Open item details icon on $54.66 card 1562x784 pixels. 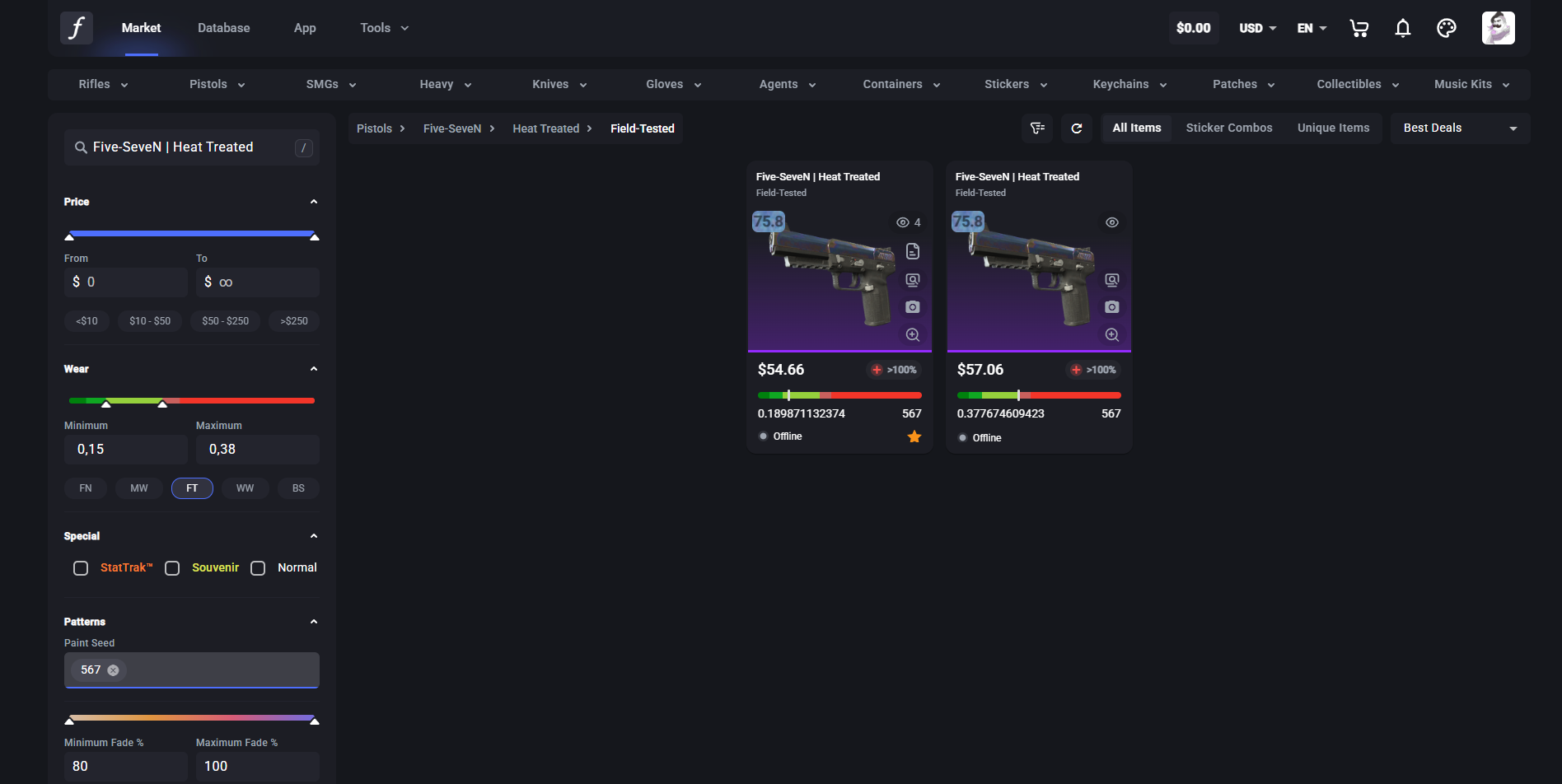(x=913, y=251)
